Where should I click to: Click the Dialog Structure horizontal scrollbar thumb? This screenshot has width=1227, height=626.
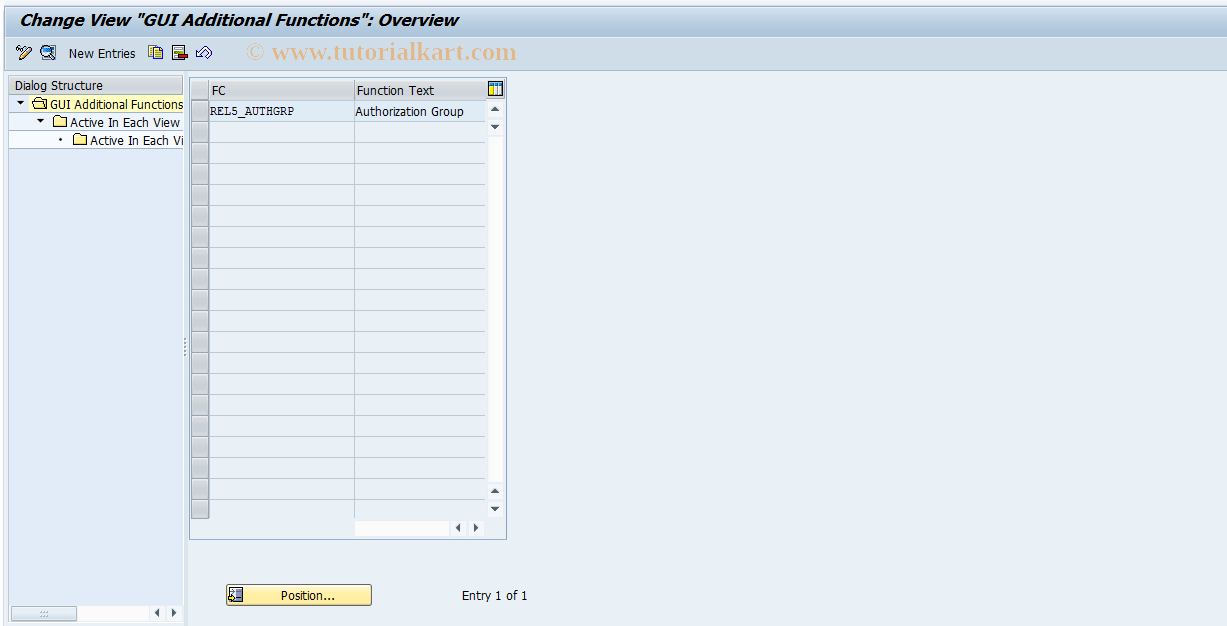coord(44,613)
